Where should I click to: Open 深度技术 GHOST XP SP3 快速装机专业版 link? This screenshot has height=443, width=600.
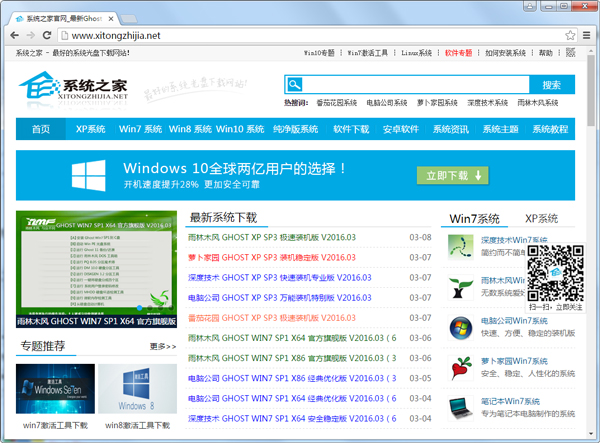[279, 278]
